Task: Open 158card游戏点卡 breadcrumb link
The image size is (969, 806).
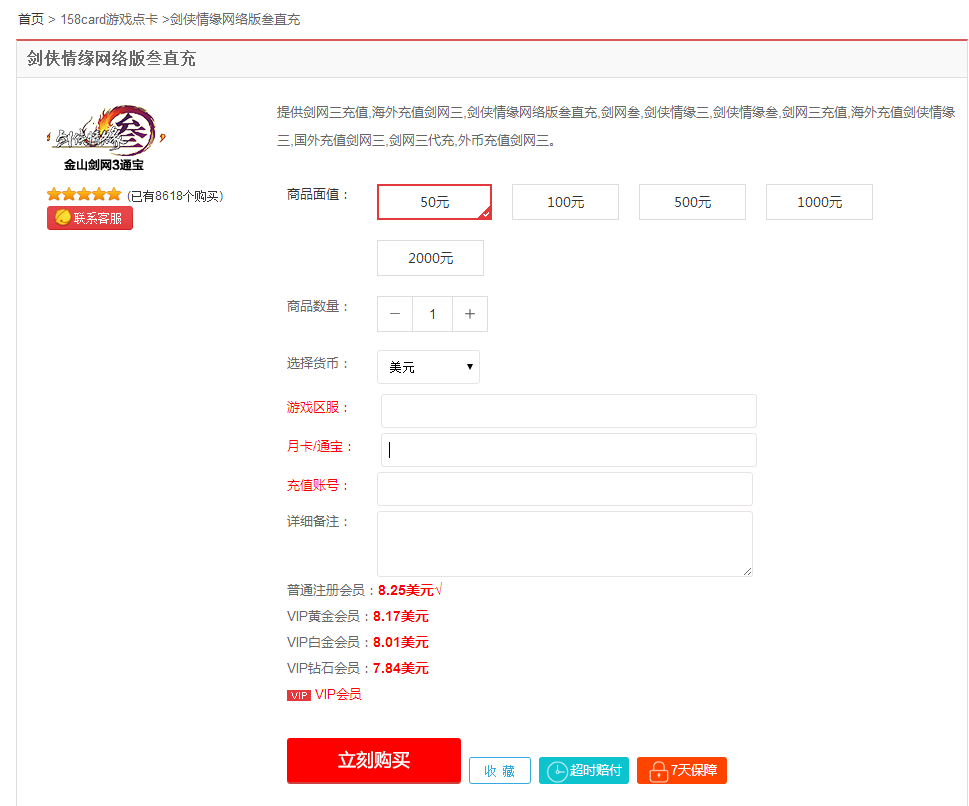Action: 109,19
